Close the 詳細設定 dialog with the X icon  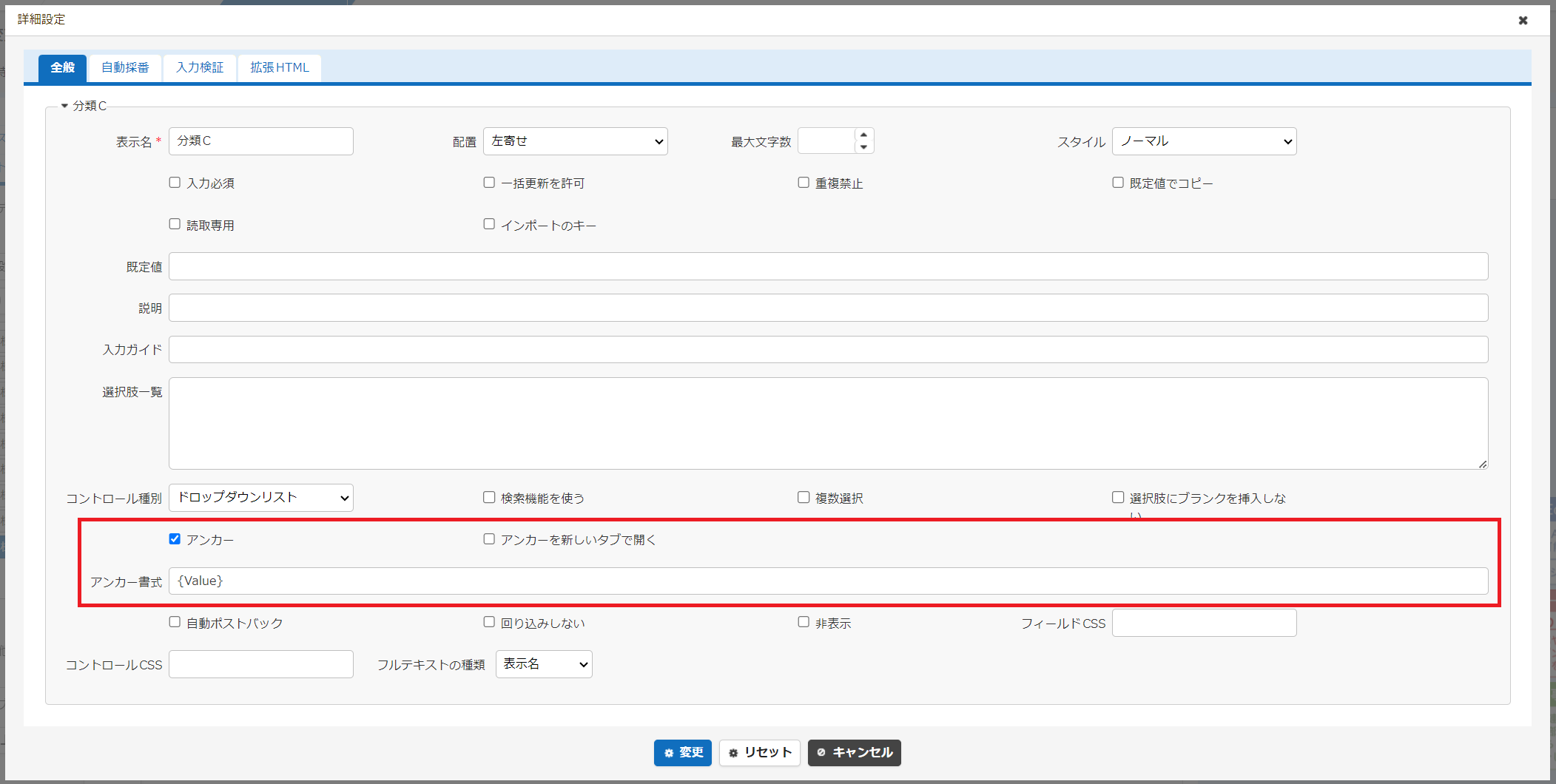pyautogui.click(x=1523, y=20)
